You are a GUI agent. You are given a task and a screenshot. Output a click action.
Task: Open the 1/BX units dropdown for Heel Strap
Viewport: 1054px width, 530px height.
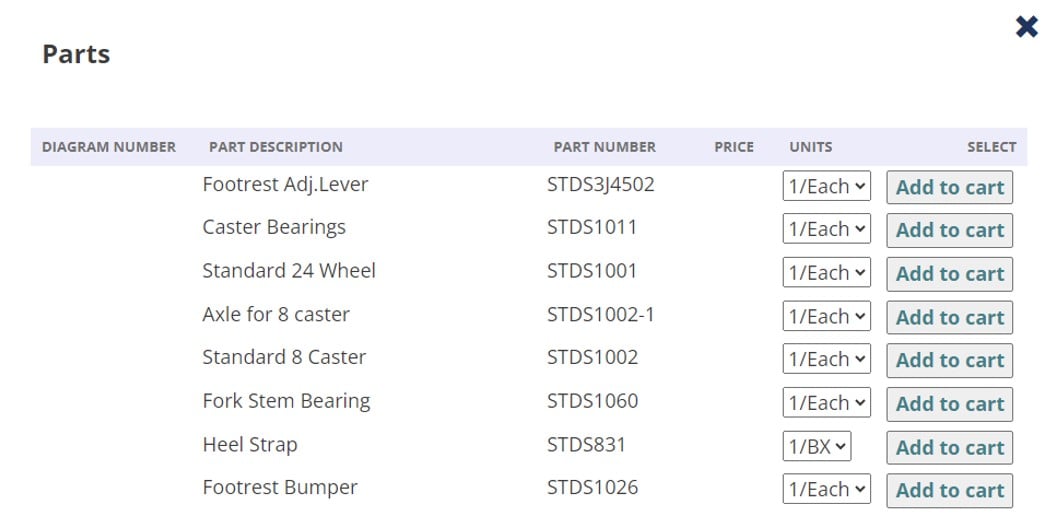tap(816, 446)
